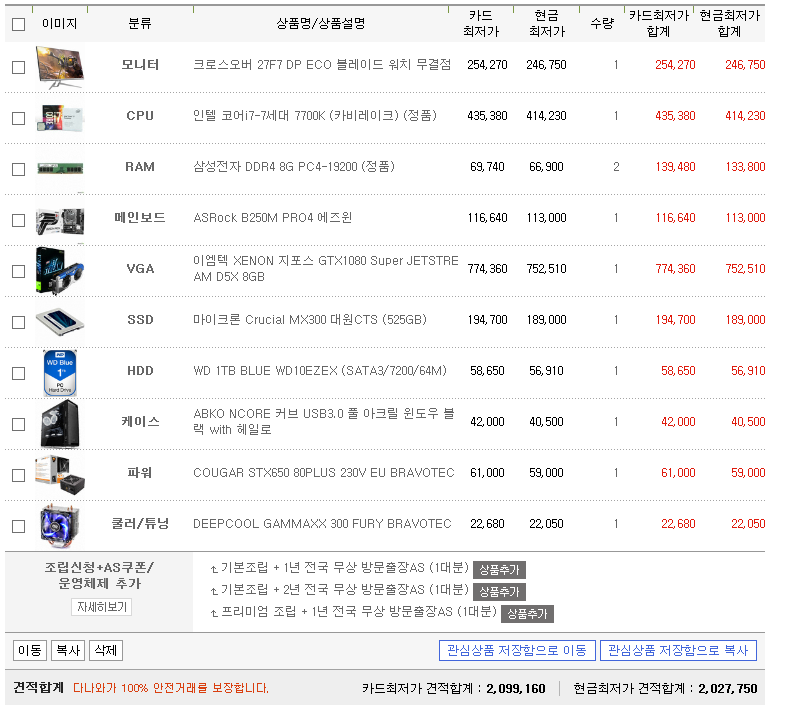Click the 삭제 button

click(x=106, y=650)
